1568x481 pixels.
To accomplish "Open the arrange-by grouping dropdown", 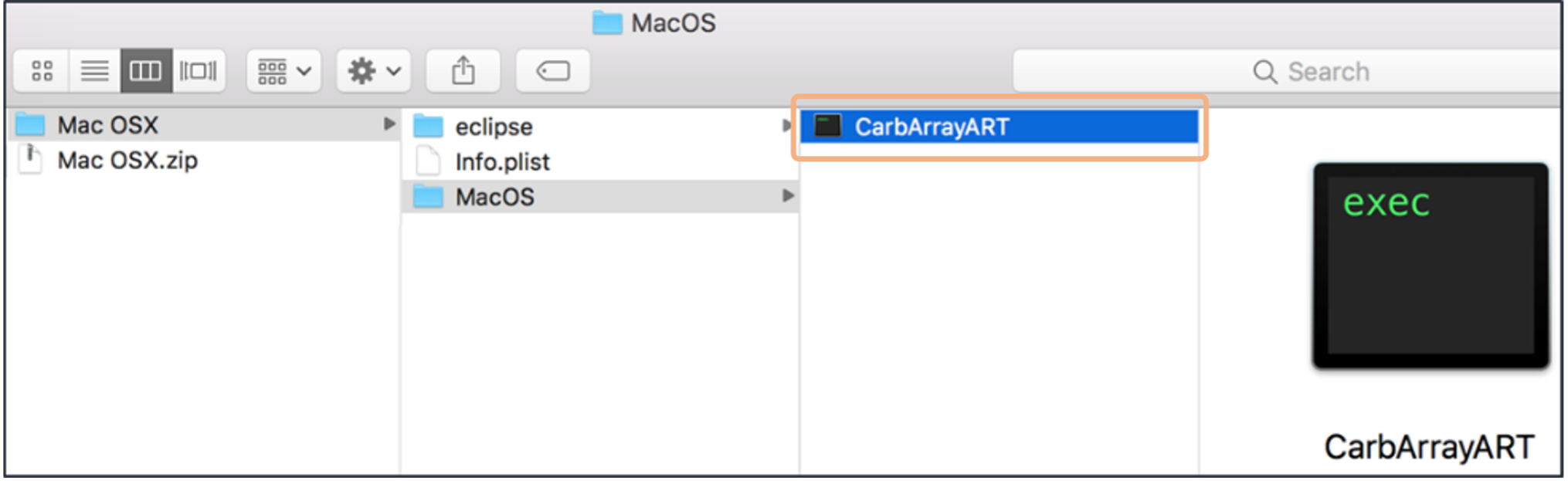I will [x=283, y=71].
